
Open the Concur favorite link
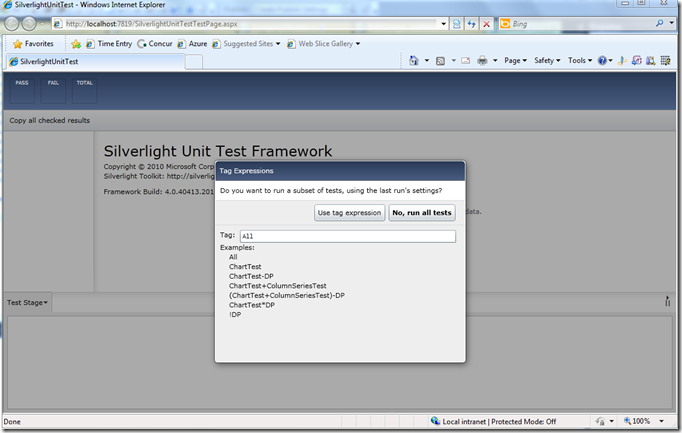[x=155, y=44]
